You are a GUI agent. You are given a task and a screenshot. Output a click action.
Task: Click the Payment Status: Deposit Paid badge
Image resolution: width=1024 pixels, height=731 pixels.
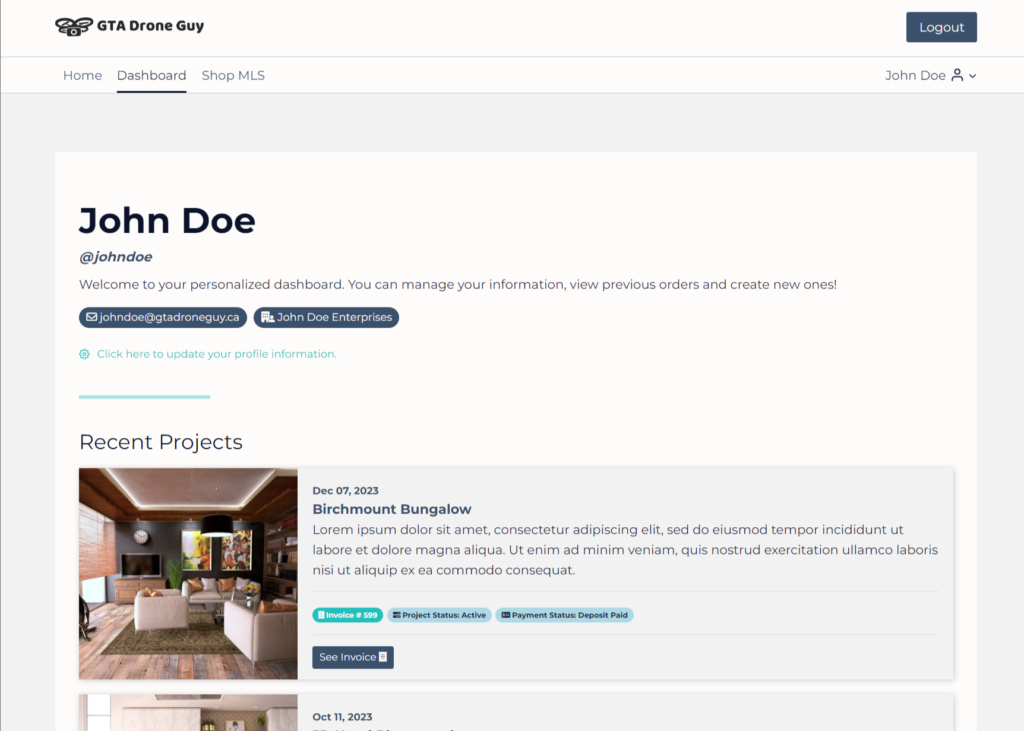click(564, 615)
